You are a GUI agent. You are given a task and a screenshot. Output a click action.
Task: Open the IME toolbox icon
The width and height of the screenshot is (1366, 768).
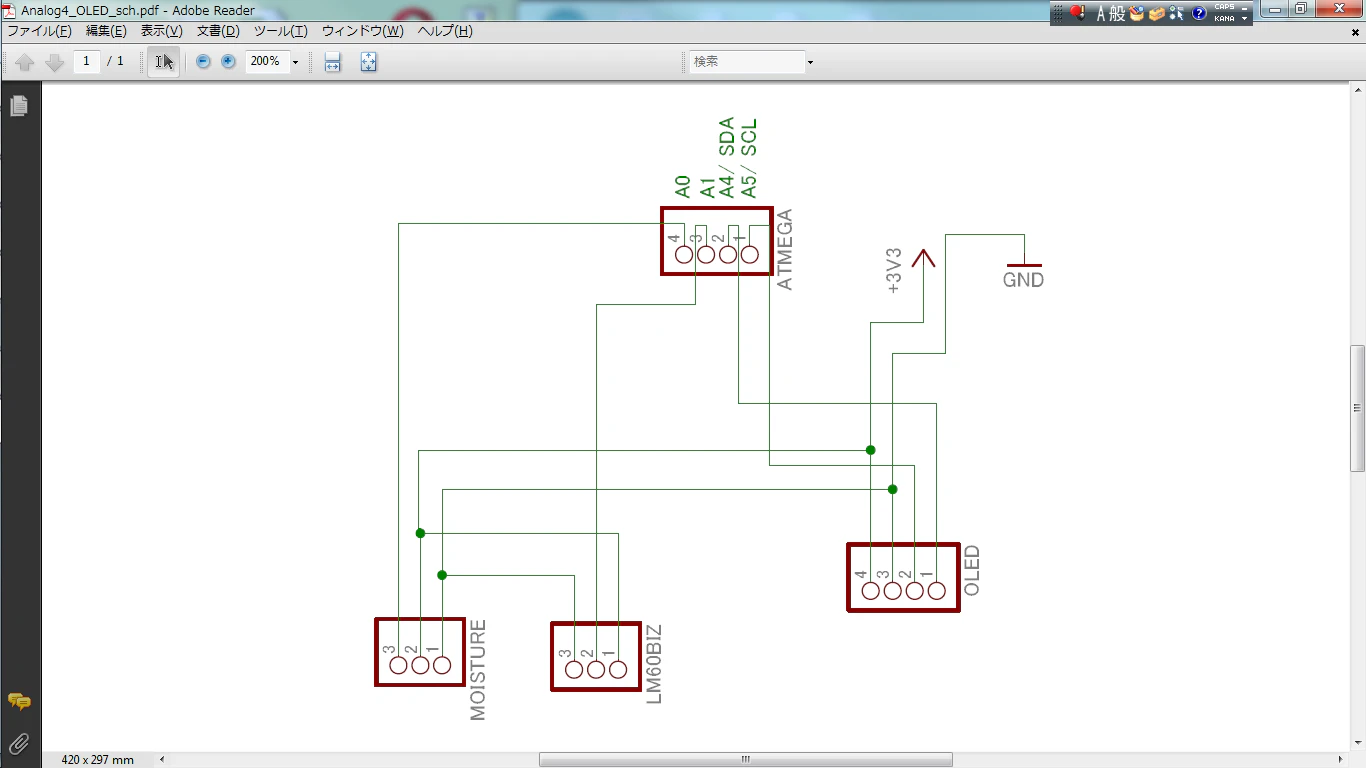[x=1156, y=14]
